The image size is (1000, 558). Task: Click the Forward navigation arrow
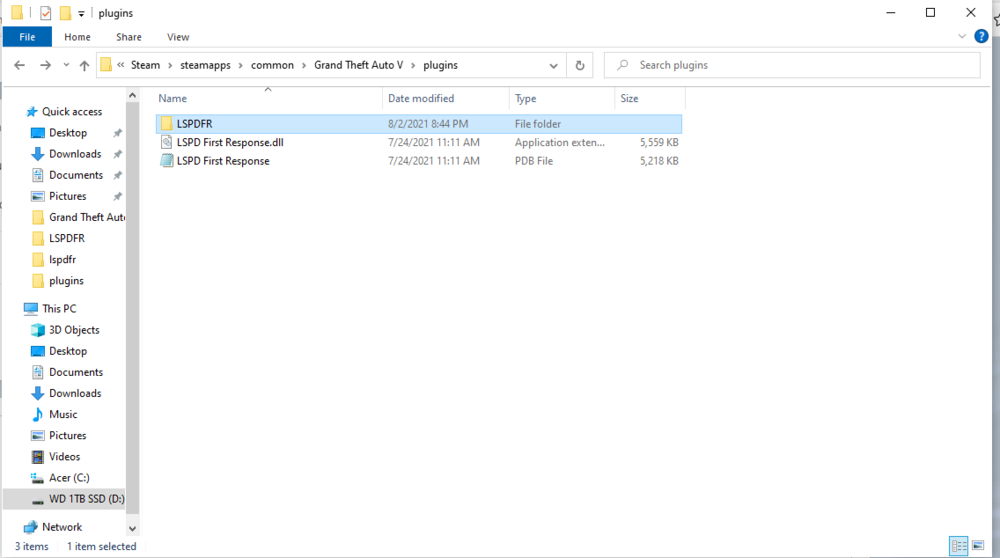(45, 65)
